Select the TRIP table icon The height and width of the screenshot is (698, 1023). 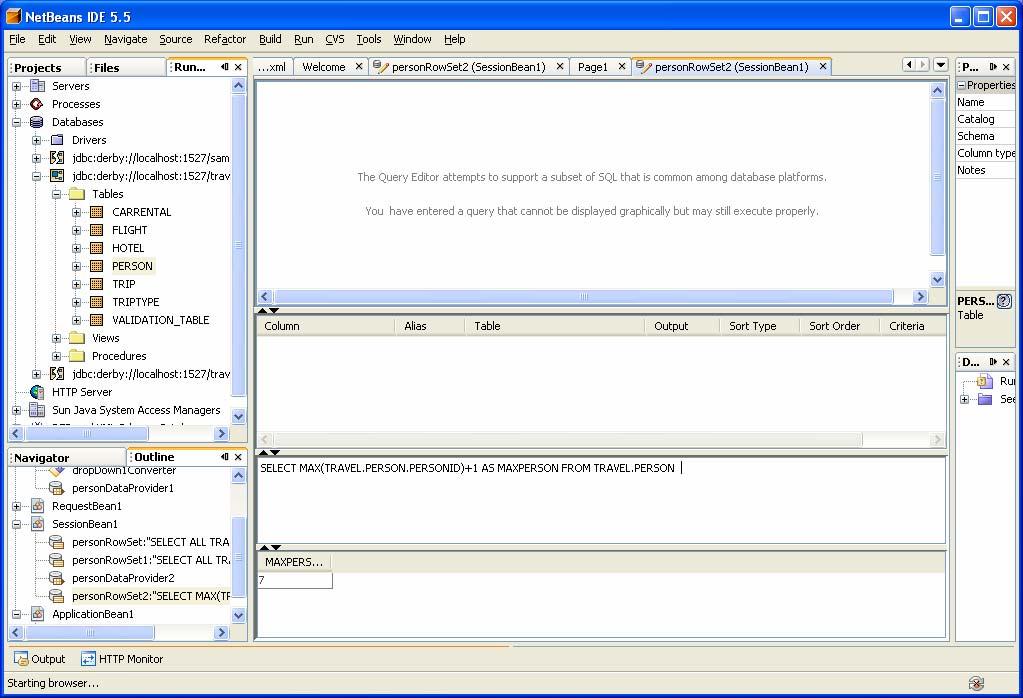[x=97, y=284]
